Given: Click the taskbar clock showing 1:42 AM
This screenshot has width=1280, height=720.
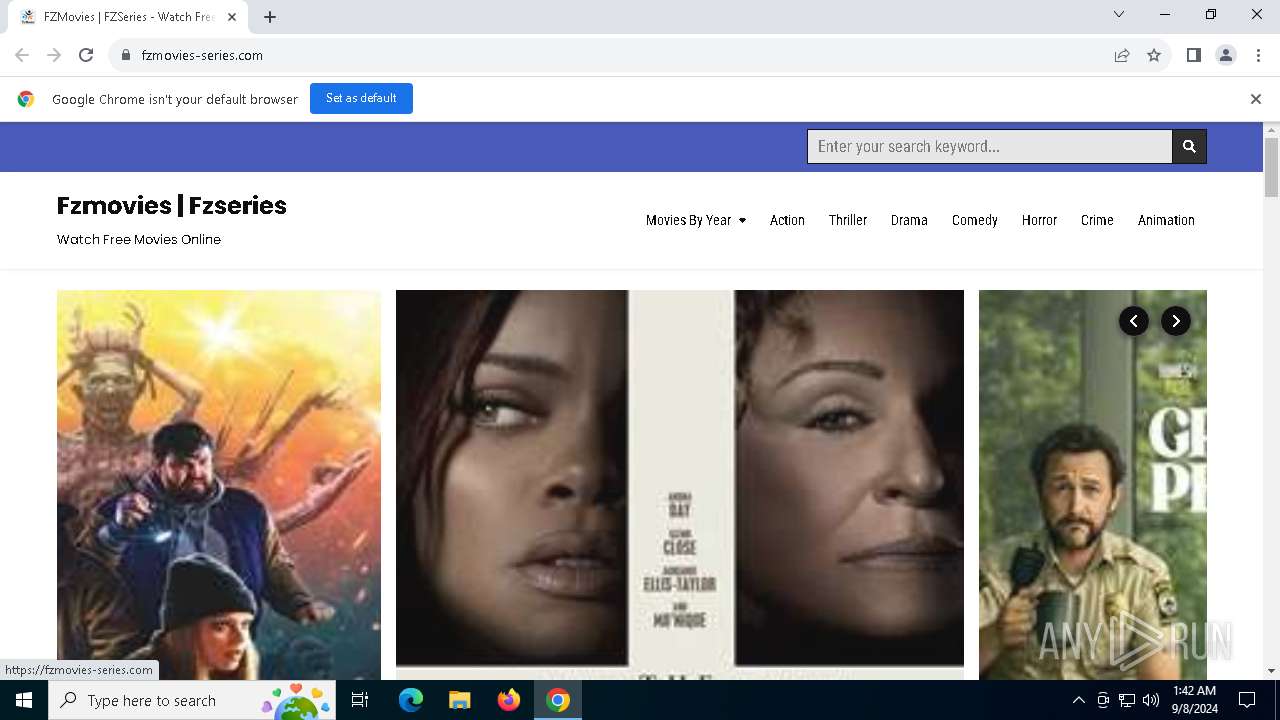Looking at the screenshot, I should [x=1195, y=700].
